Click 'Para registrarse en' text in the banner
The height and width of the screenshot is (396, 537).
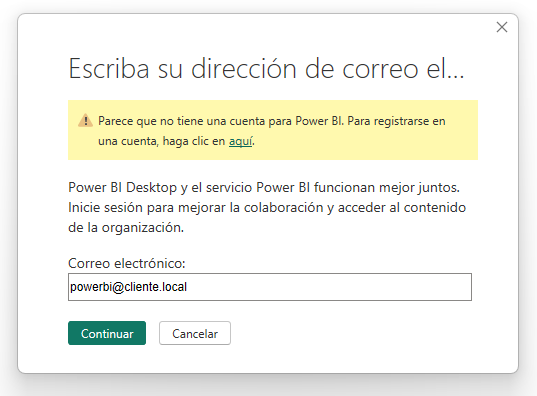click(x=396, y=121)
